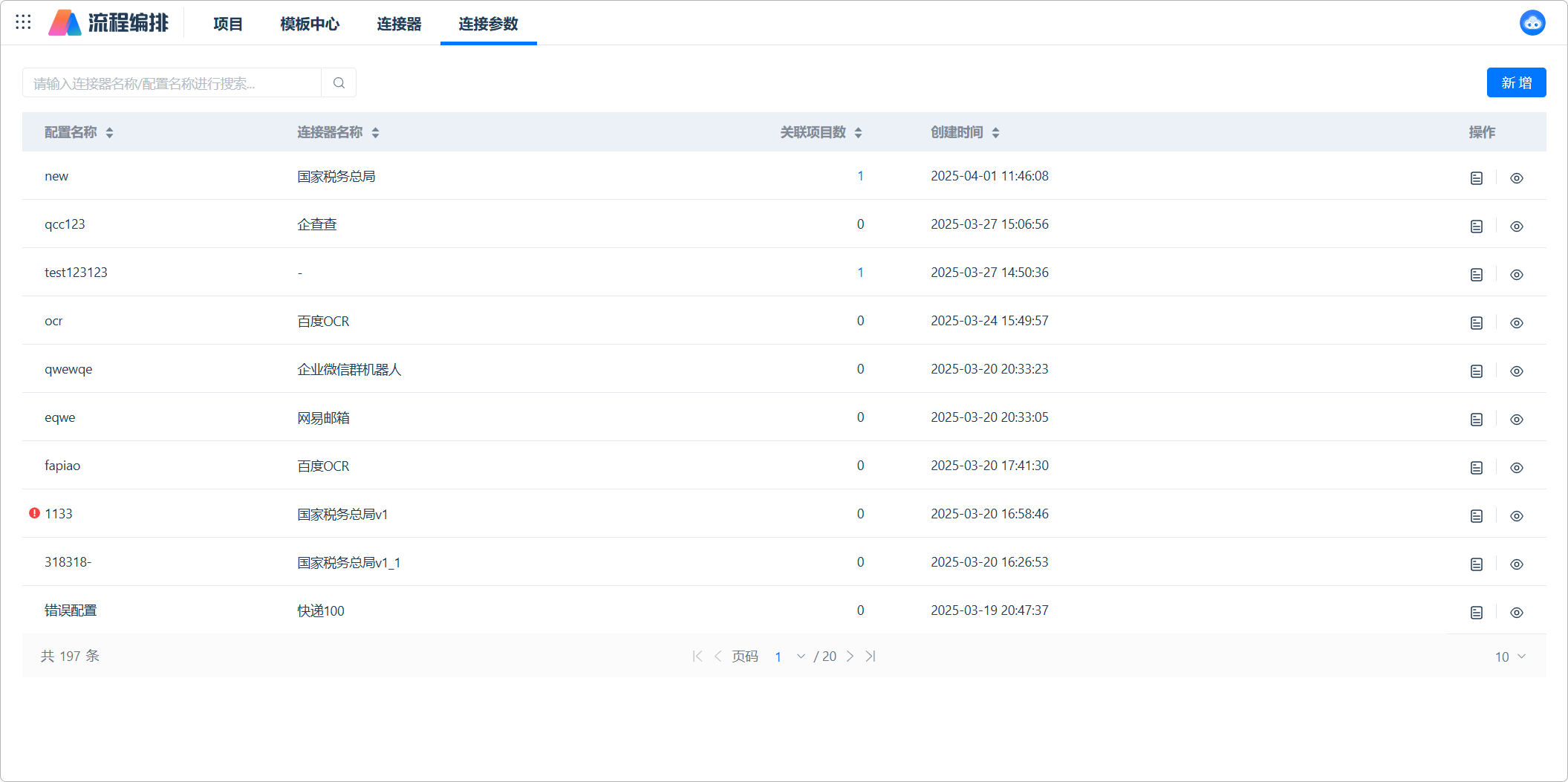Image resolution: width=1568 pixels, height=782 pixels.
Task: Click document icon for the ocr row
Action: (1476, 323)
